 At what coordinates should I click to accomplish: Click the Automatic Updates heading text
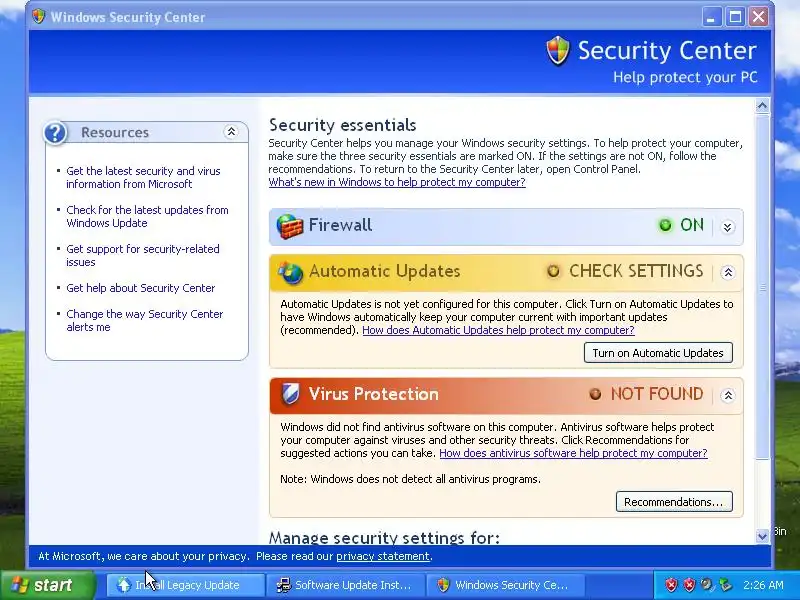pos(385,271)
